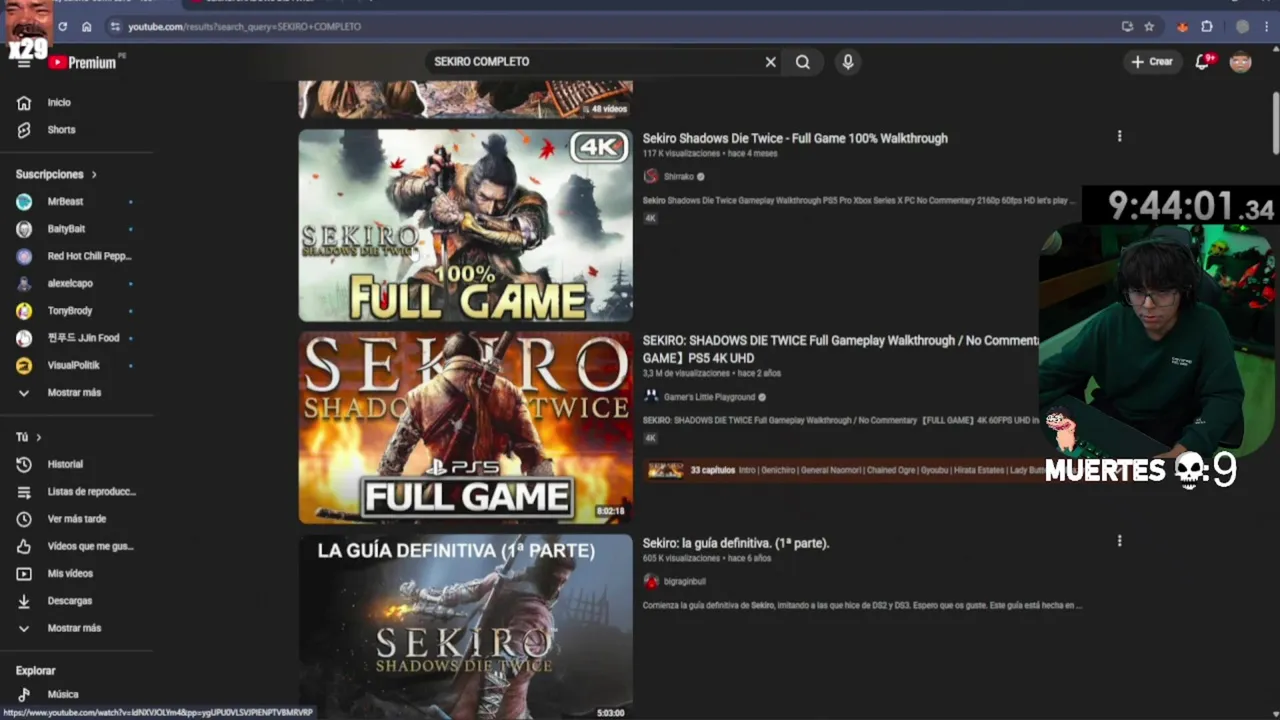This screenshot has width=1280, height=720.
Task: Open Gamer's Little Playground channel name
Action: [709, 397]
